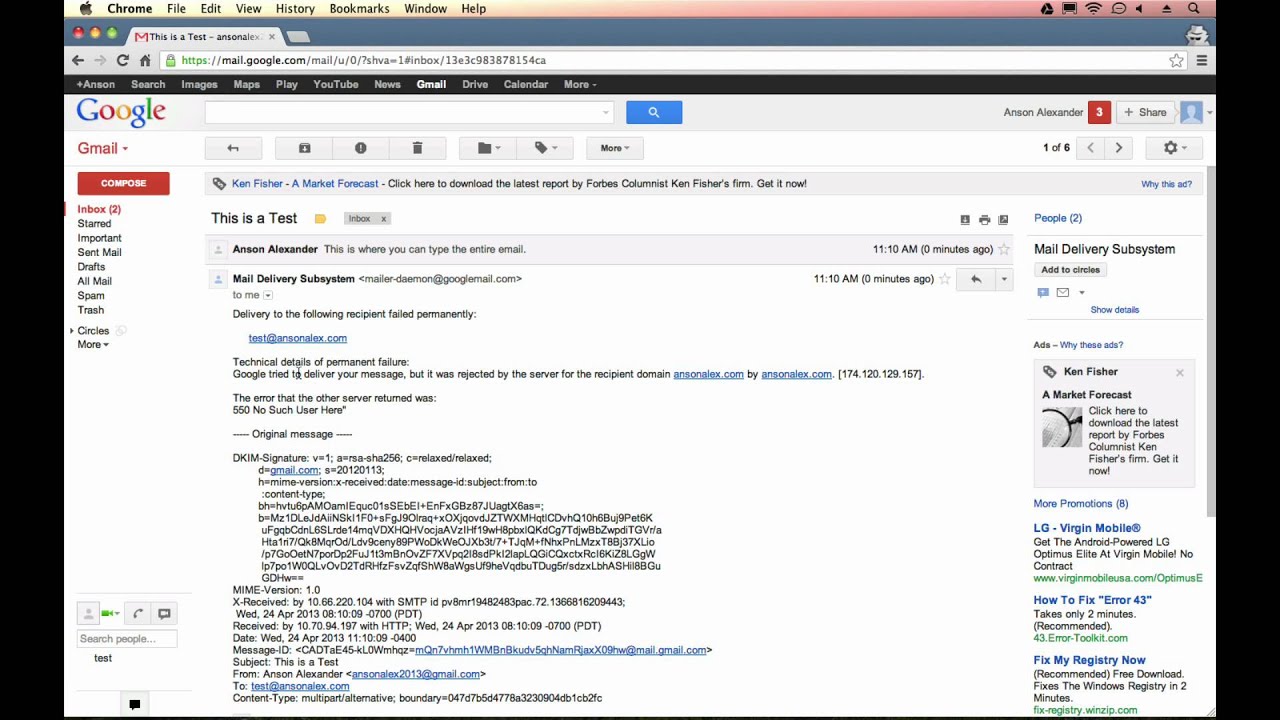Open the test@ansonalex.com recipient link
1280x720 pixels.
(297, 338)
